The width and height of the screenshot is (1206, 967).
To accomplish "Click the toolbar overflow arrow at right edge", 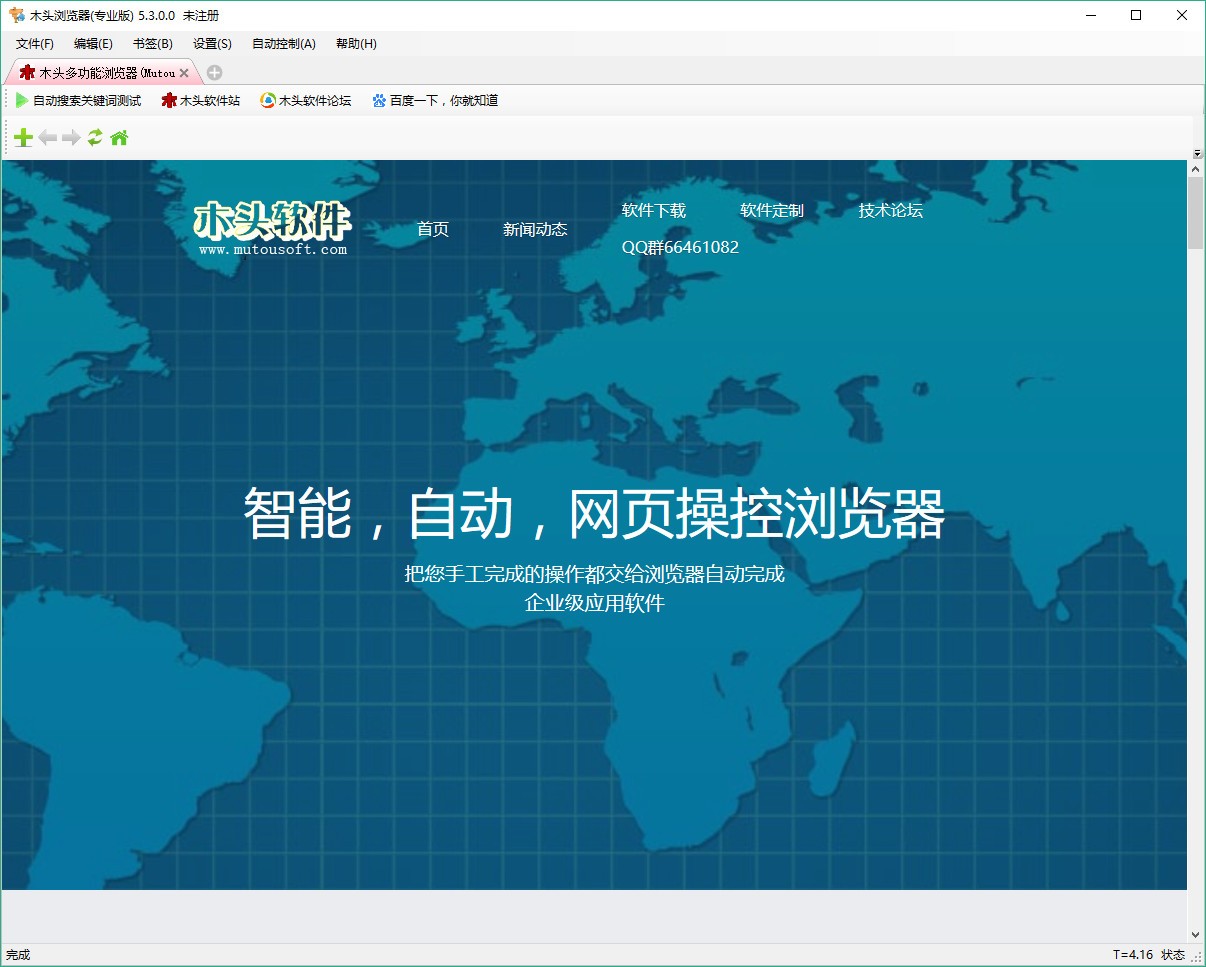I will (1197, 153).
